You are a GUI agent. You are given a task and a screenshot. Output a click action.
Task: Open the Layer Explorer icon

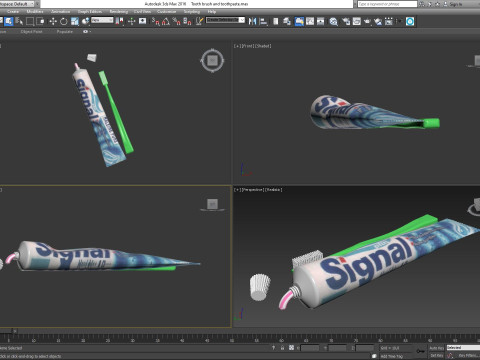(287, 21)
